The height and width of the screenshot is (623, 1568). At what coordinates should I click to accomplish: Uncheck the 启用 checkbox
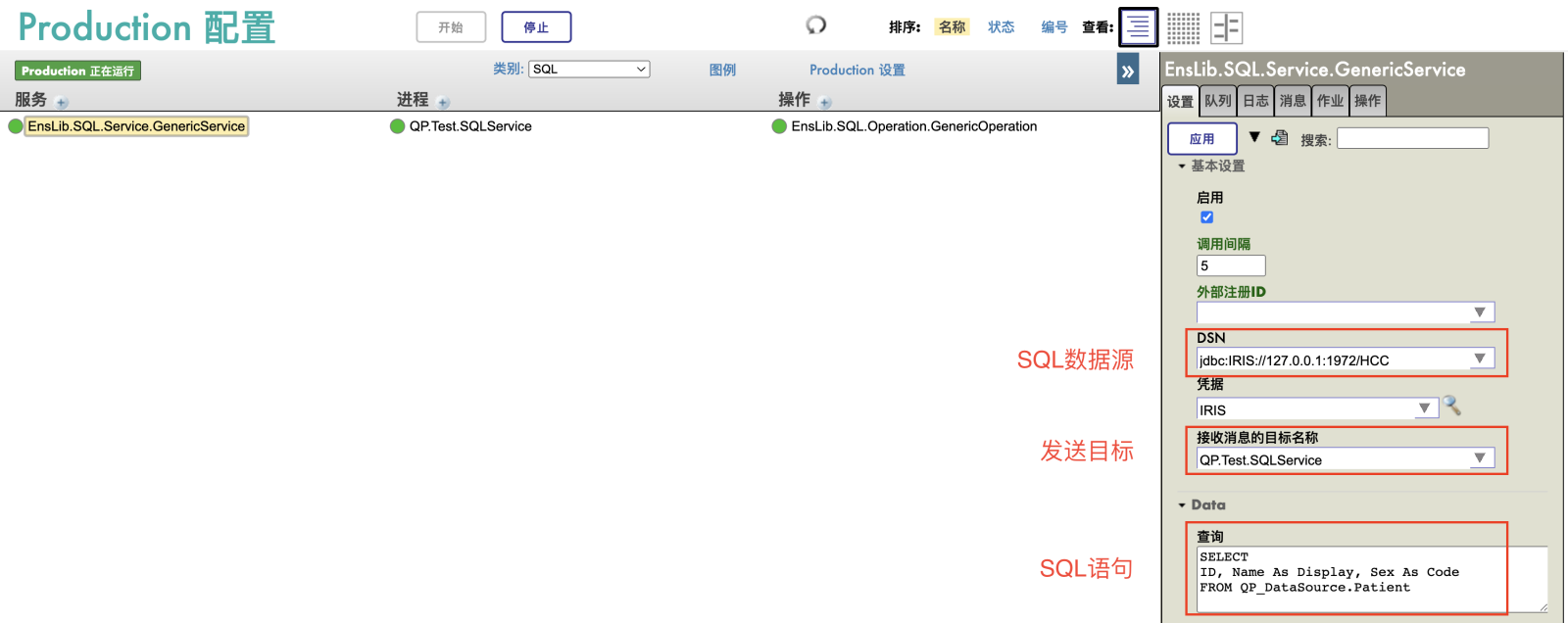(x=1206, y=217)
